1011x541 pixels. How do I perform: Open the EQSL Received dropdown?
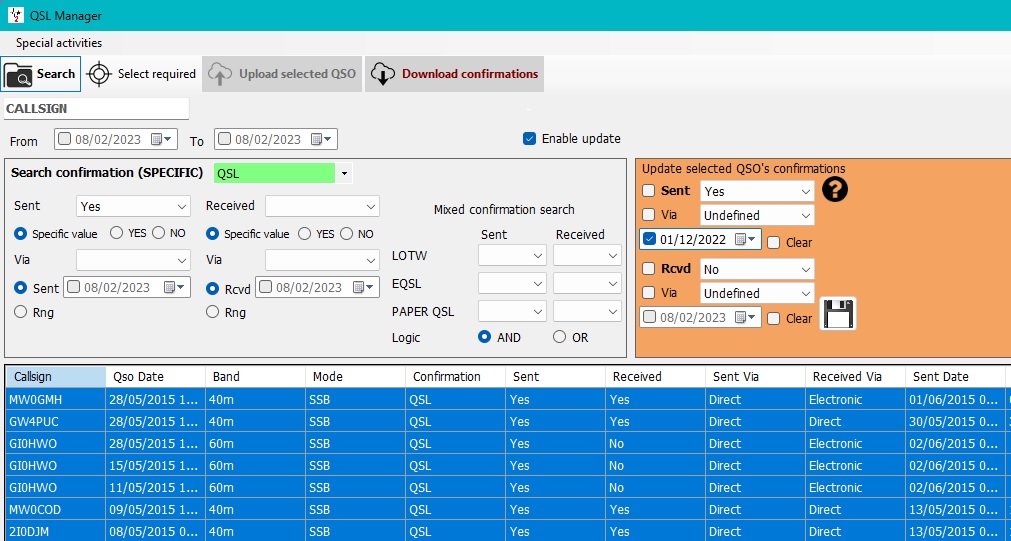[x=587, y=283]
